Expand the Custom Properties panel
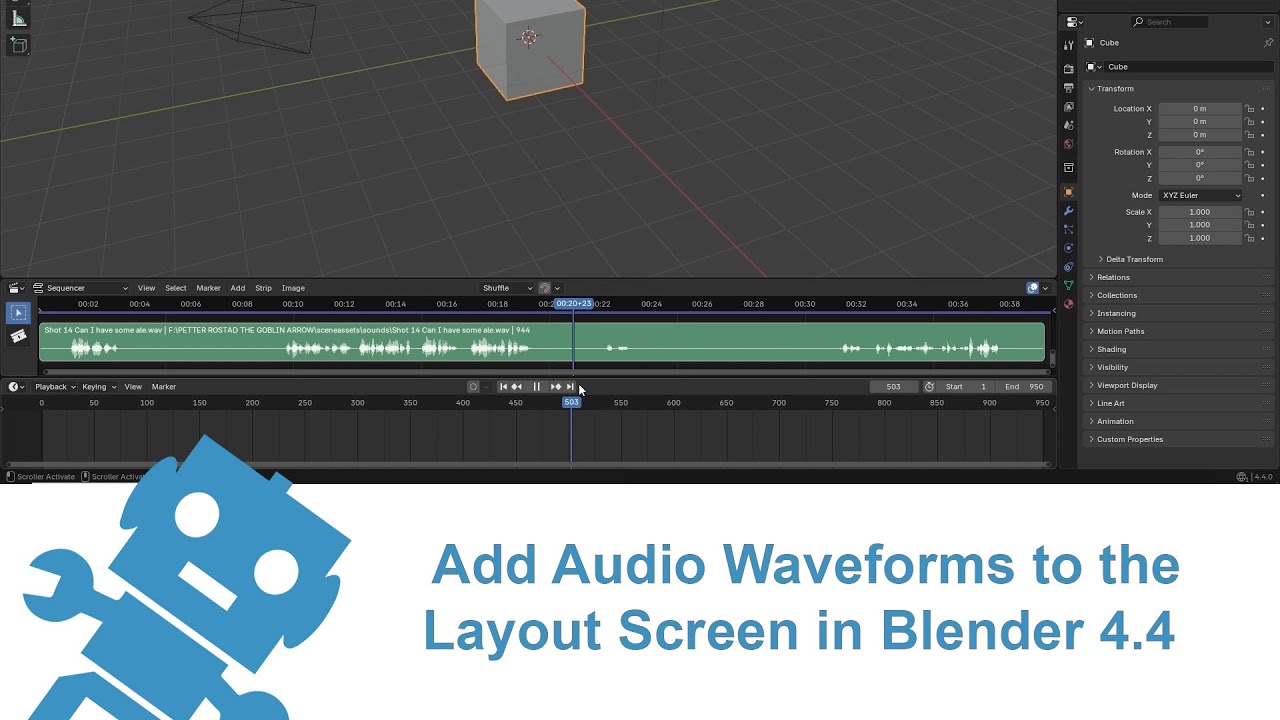Viewport: 1280px width, 720px height. [x=1130, y=439]
